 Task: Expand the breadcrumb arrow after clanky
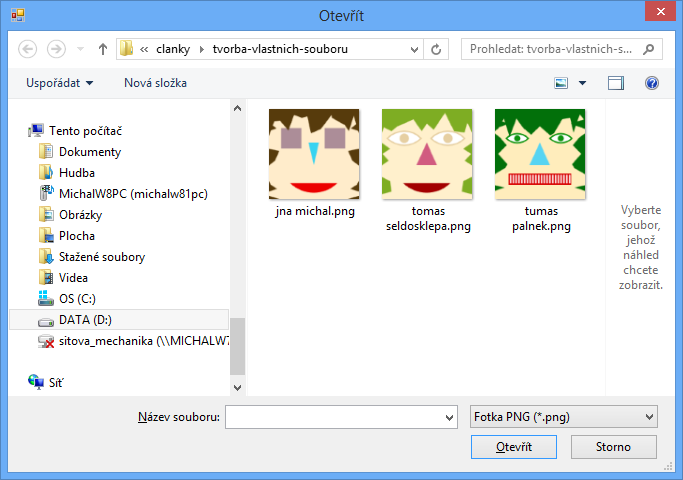tap(202, 49)
